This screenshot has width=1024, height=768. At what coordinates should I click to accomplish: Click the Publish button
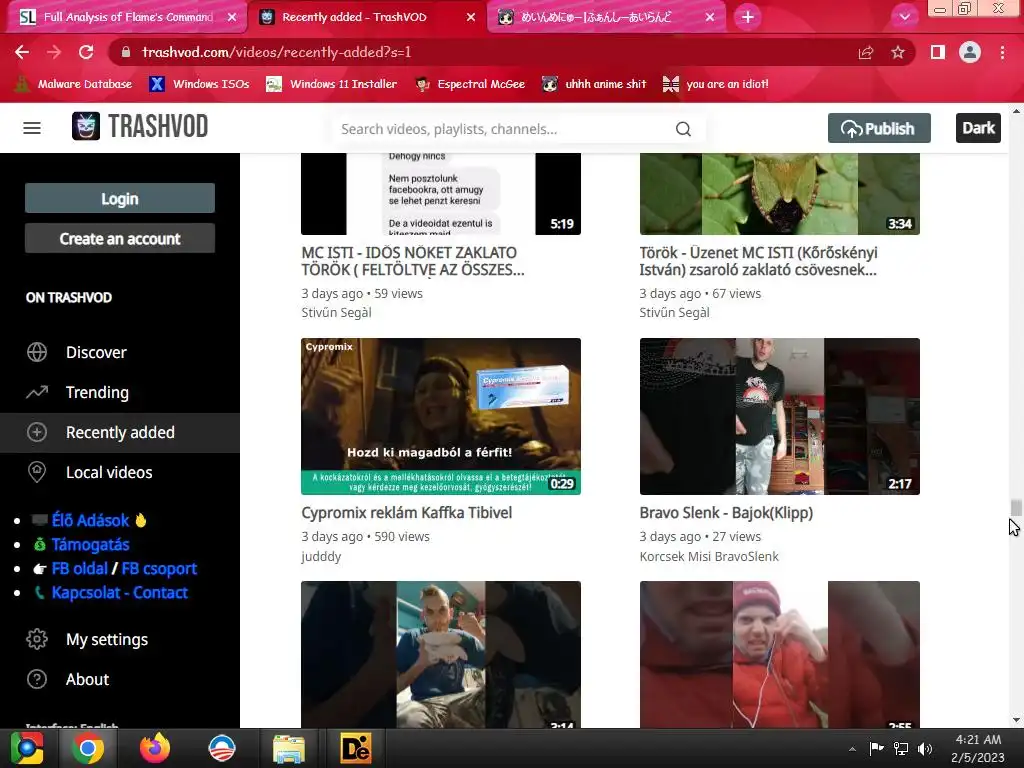879,128
